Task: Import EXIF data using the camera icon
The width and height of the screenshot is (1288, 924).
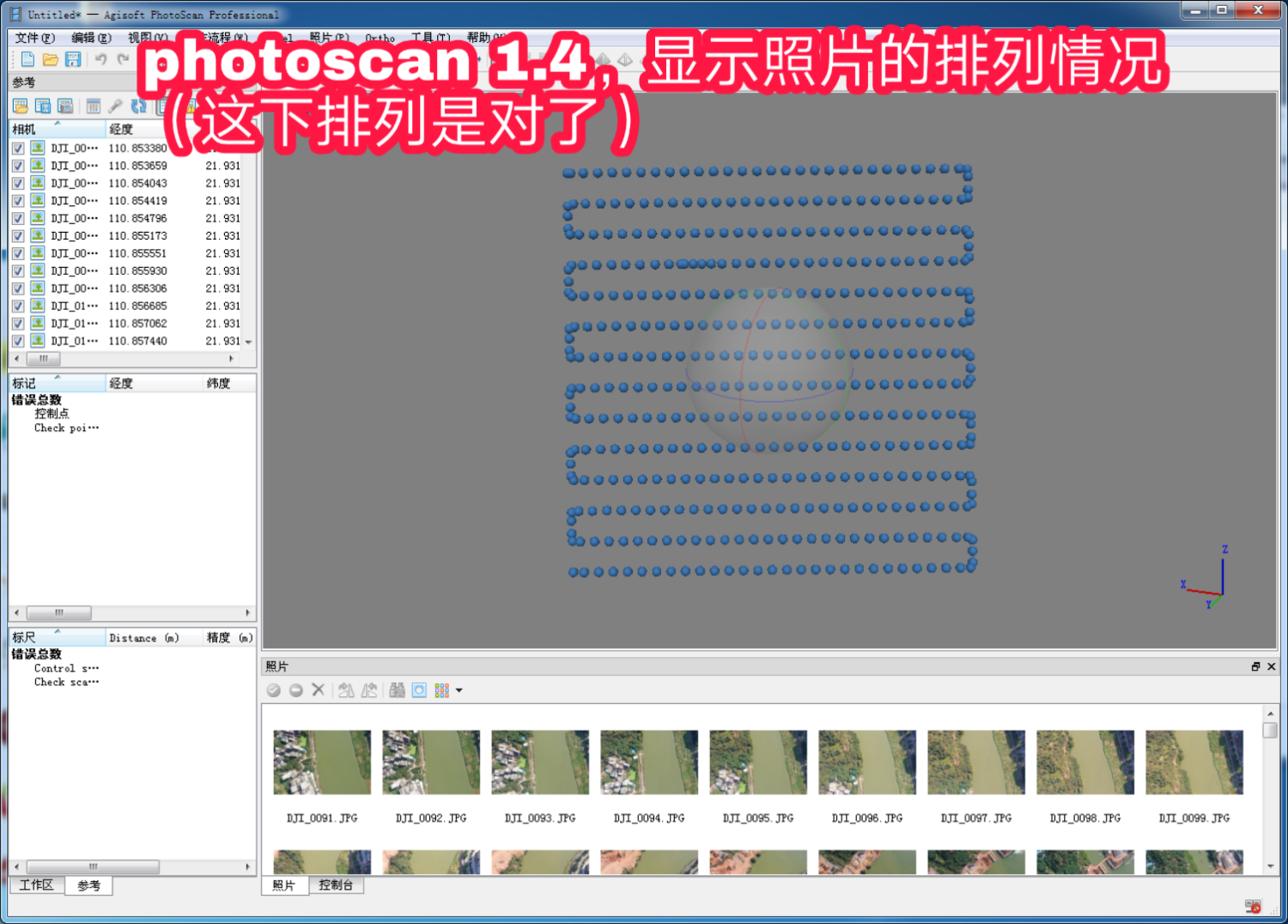Action: [65, 106]
